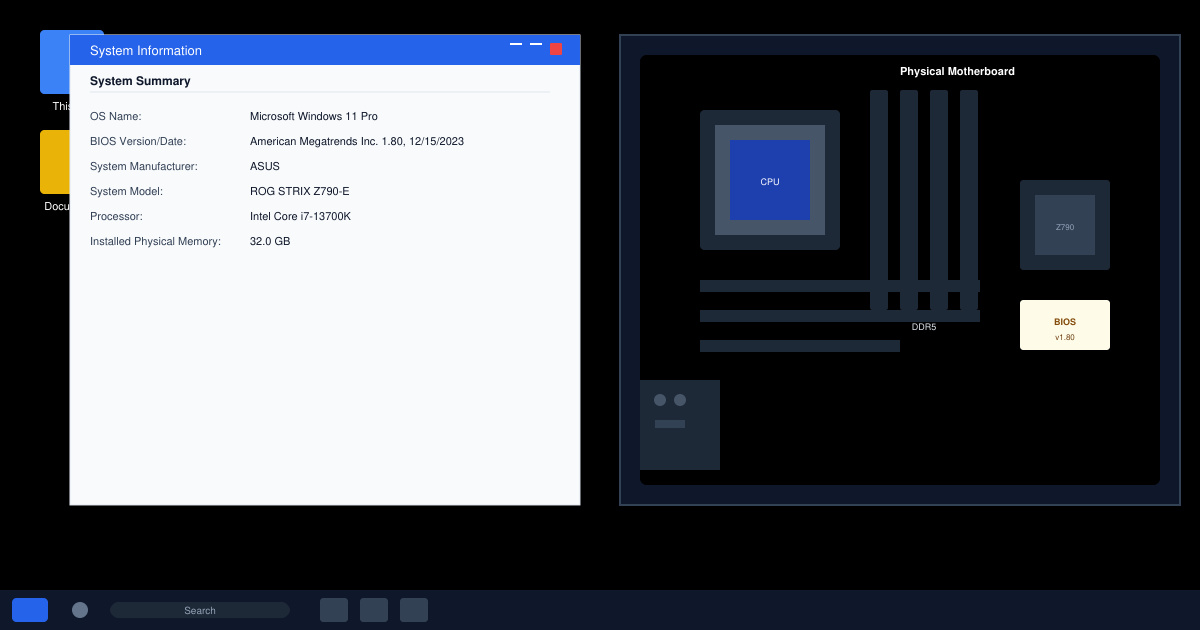Click the first window control of System Information
Viewport: 1200px width, 630px height.
point(516,44)
